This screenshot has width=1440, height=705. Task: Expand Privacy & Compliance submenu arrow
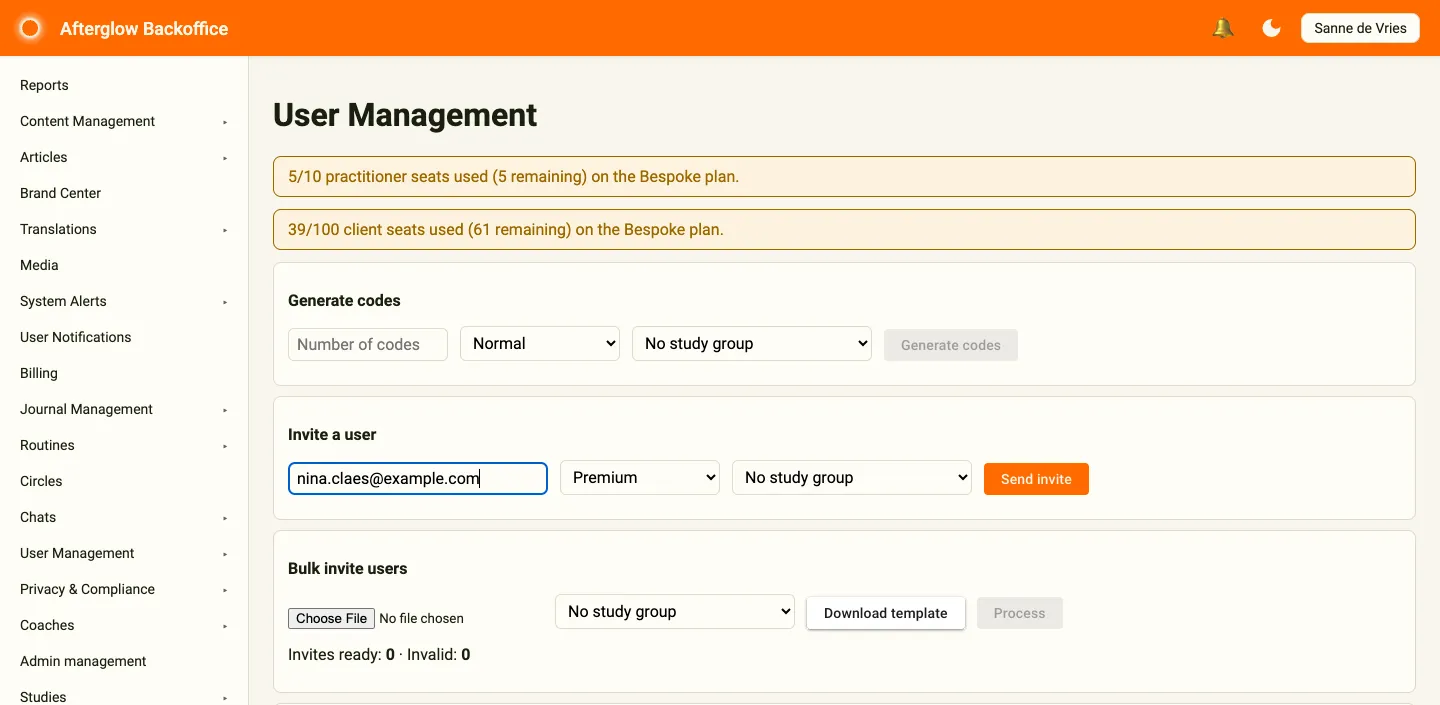(225, 590)
